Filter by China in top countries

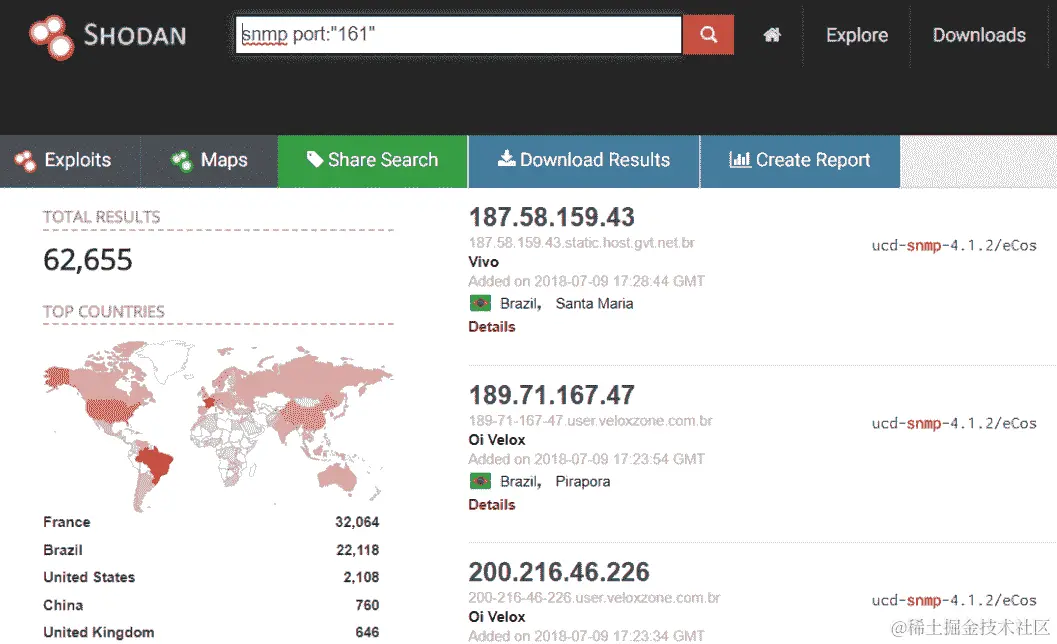tap(63, 606)
